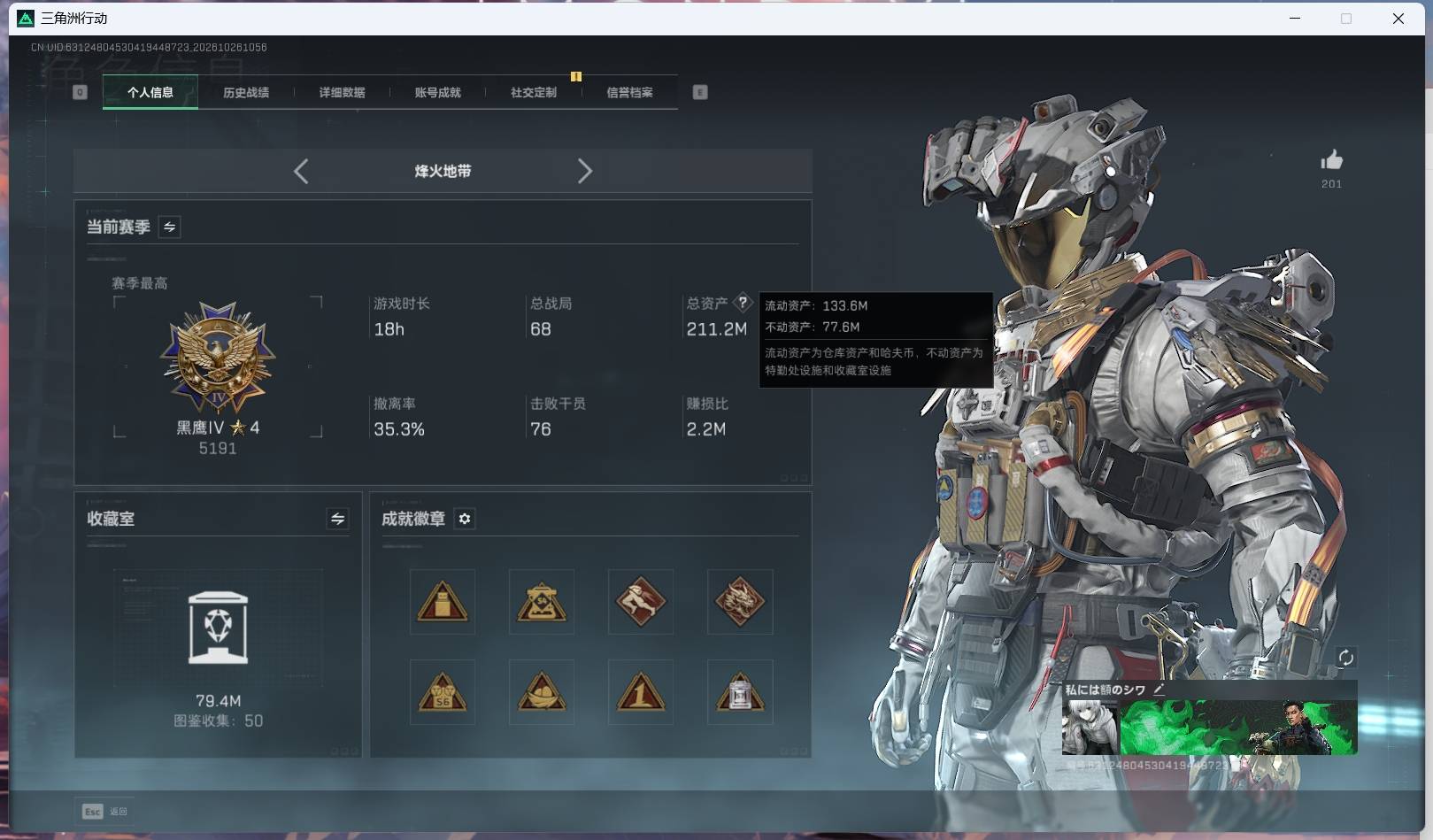Toggle the 当前赛季 season switch icon
The image size is (1433, 840).
(169, 227)
